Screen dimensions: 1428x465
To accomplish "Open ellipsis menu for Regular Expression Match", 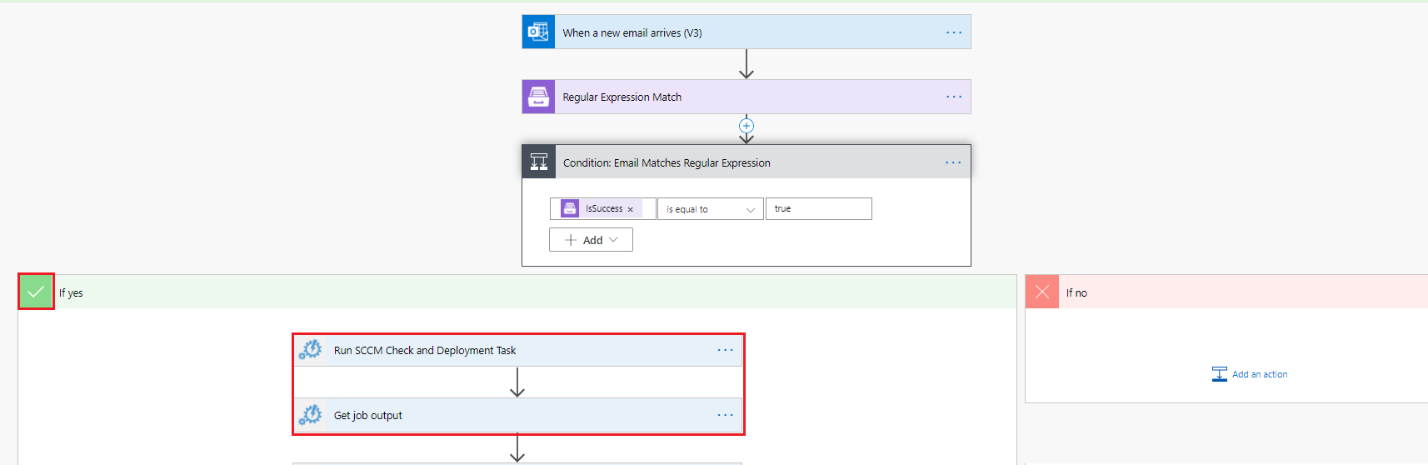I will (953, 97).
